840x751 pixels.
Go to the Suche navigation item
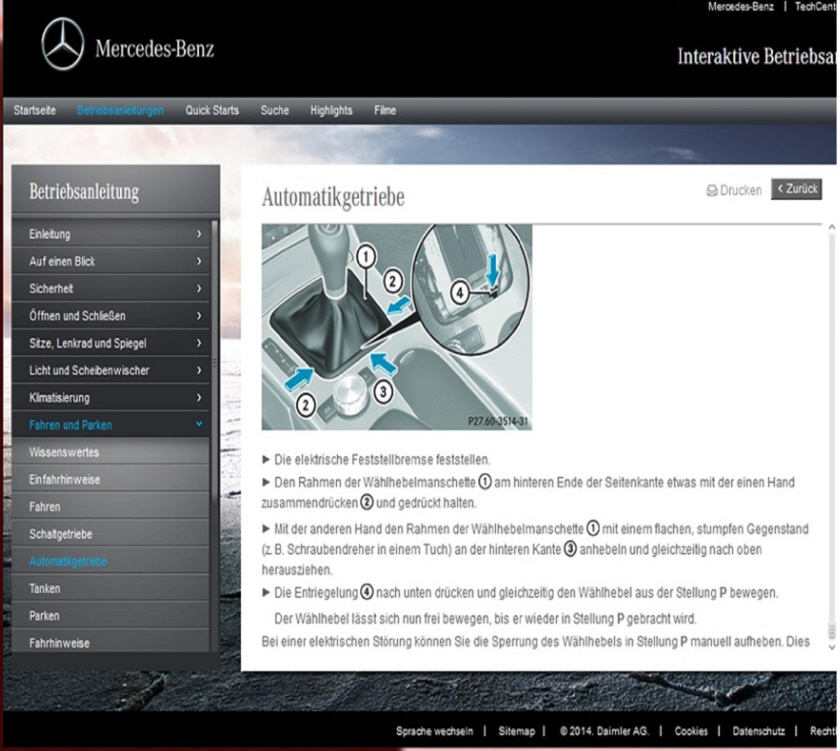pyautogui.click(x=275, y=110)
